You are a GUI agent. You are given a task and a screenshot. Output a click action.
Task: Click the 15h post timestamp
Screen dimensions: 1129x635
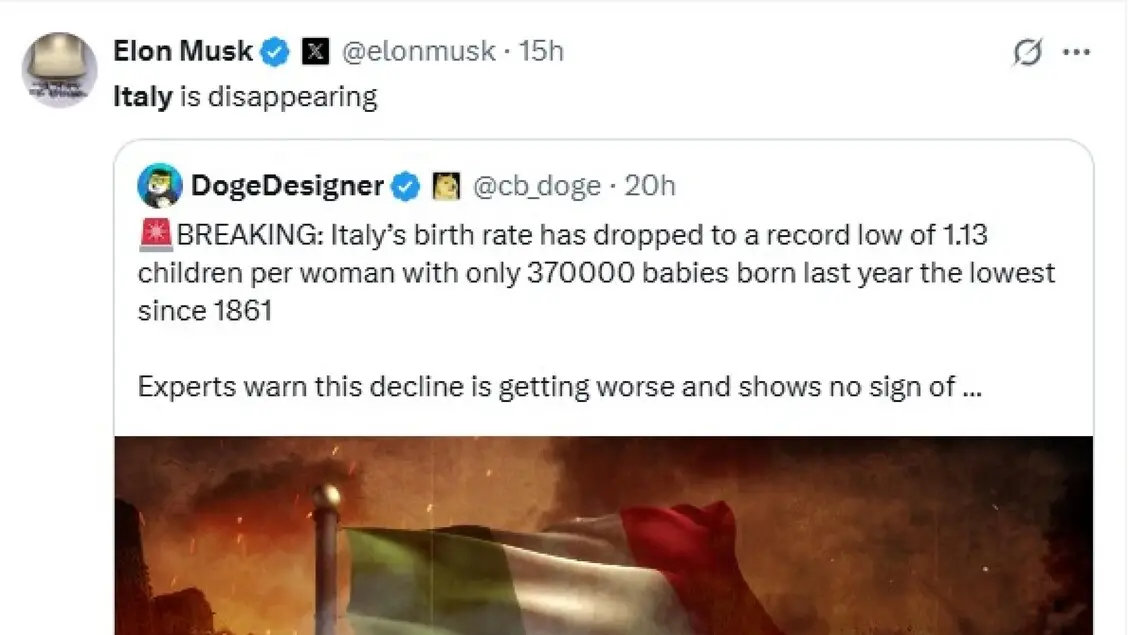(x=542, y=51)
